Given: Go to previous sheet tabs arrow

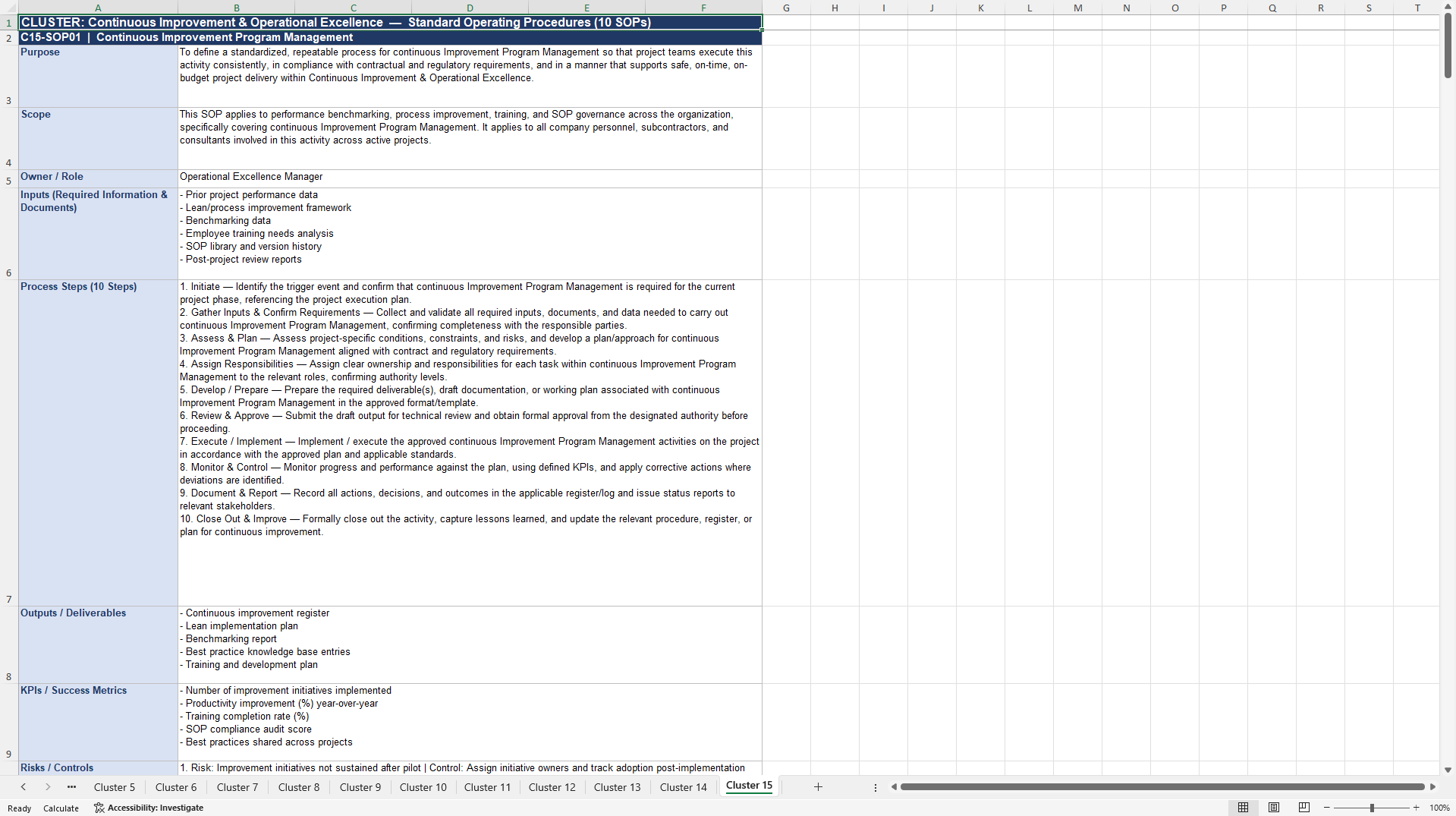Looking at the screenshot, I should click(24, 787).
